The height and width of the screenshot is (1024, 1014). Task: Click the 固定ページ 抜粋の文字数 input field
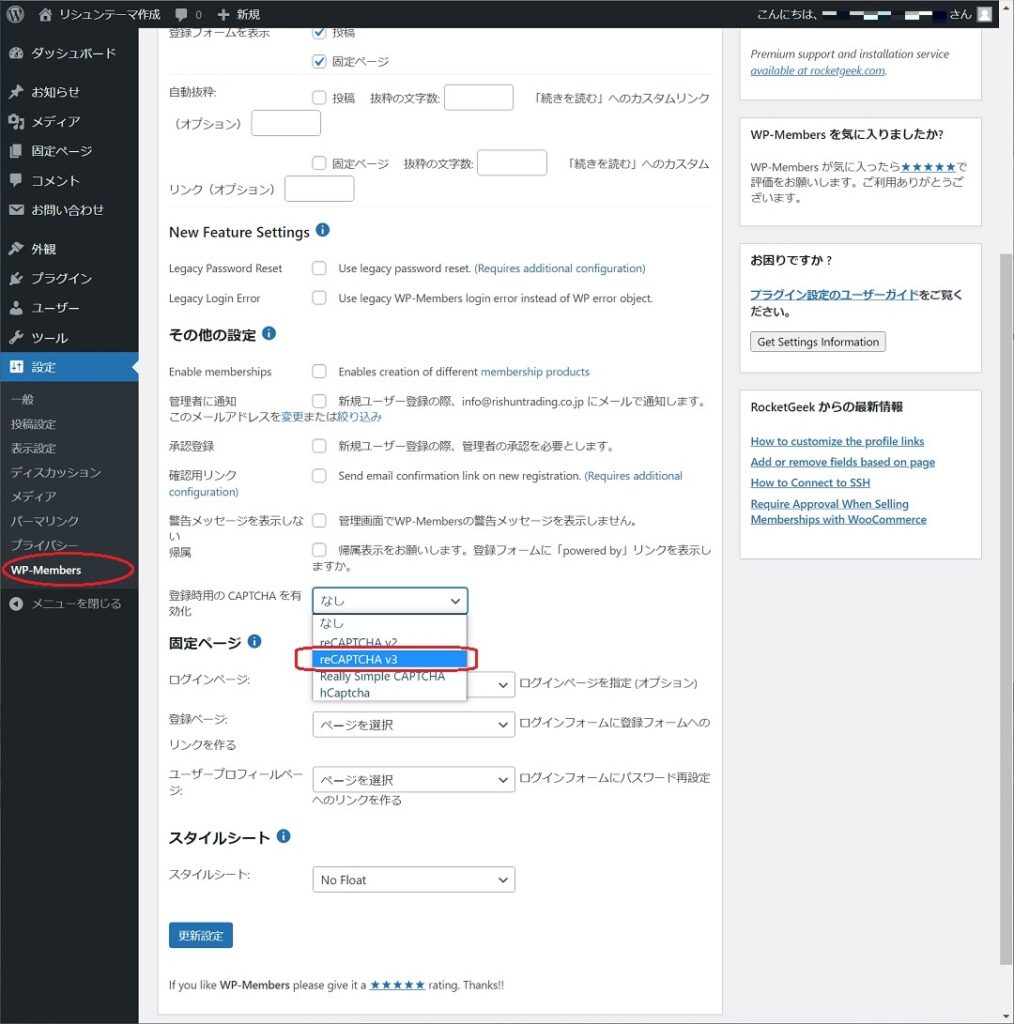(512, 163)
